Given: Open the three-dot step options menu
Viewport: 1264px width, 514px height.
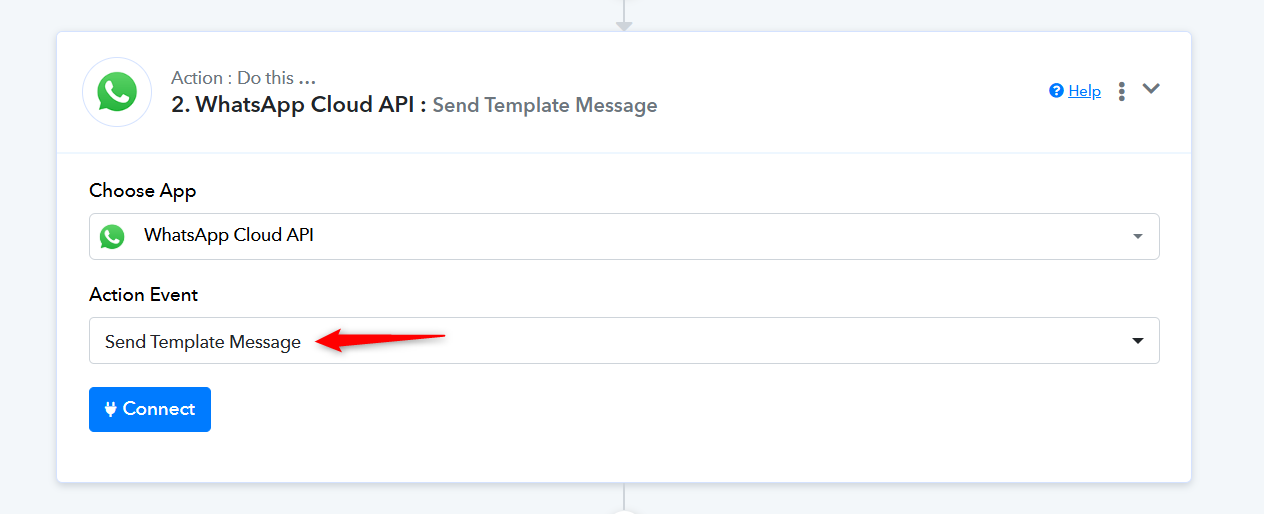Looking at the screenshot, I should (x=1122, y=91).
